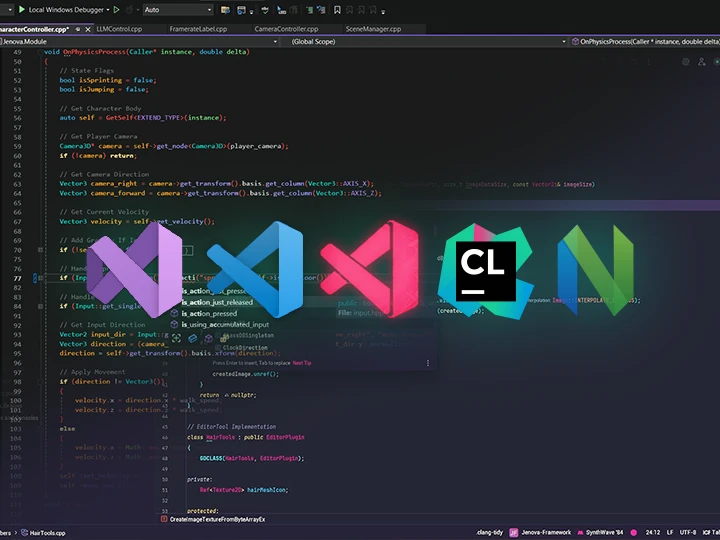Image resolution: width=720 pixels, height=540 pixels.
Task: Click CreateImageTextureFromByteArrayEx symbol at bottom
Action: (x=217, y=519)
